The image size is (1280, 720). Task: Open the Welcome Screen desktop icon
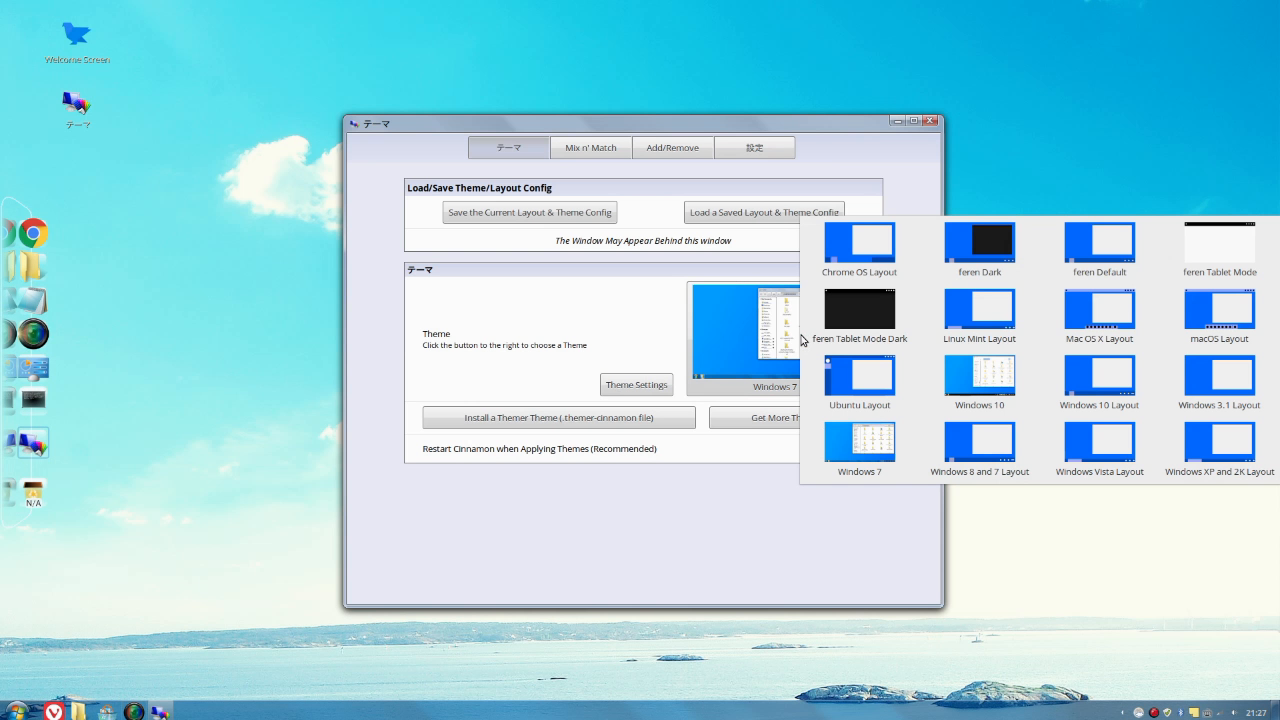point(76,43)
